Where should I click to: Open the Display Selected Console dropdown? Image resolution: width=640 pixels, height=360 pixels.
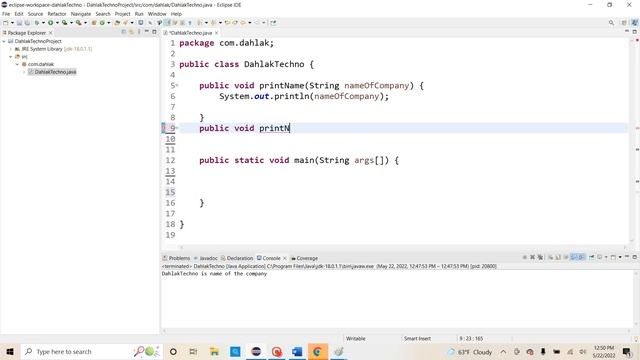[606, 257]
